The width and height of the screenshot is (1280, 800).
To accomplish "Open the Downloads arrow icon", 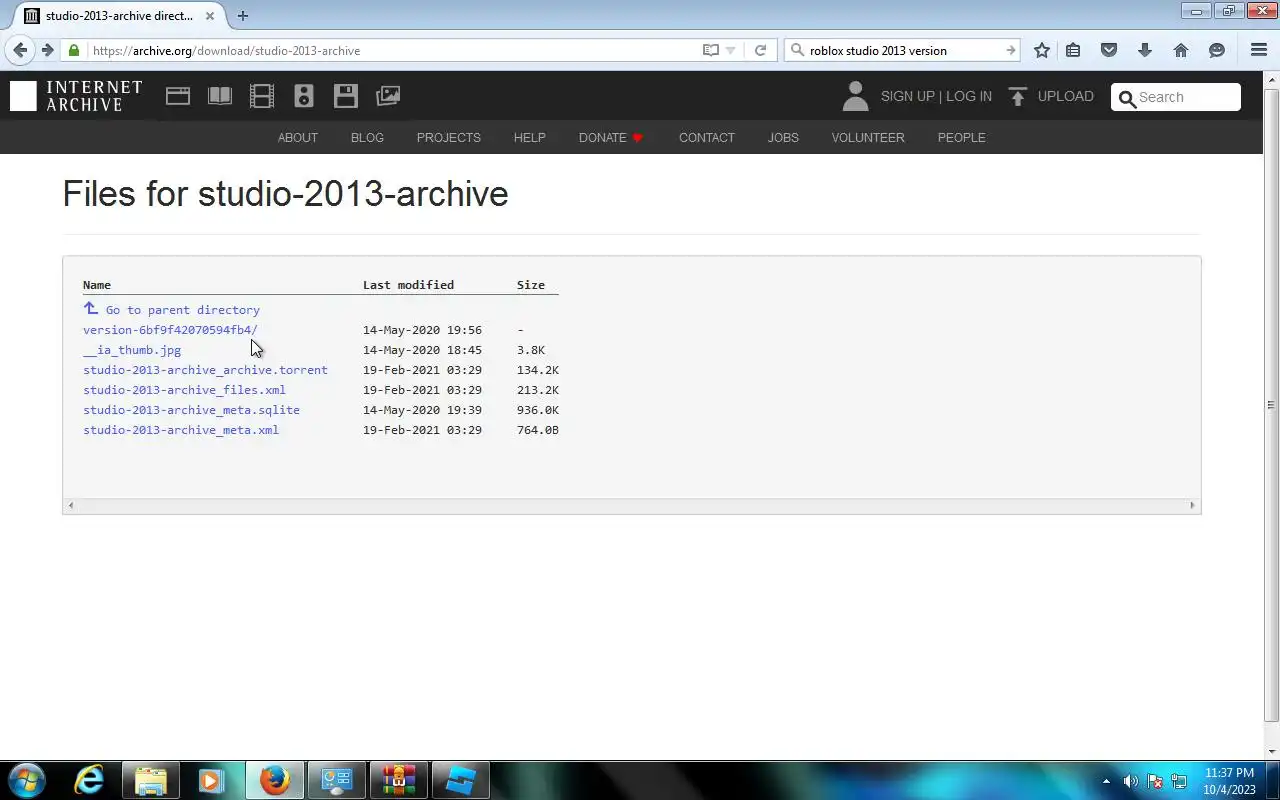I will click(x=1145, y=50).
